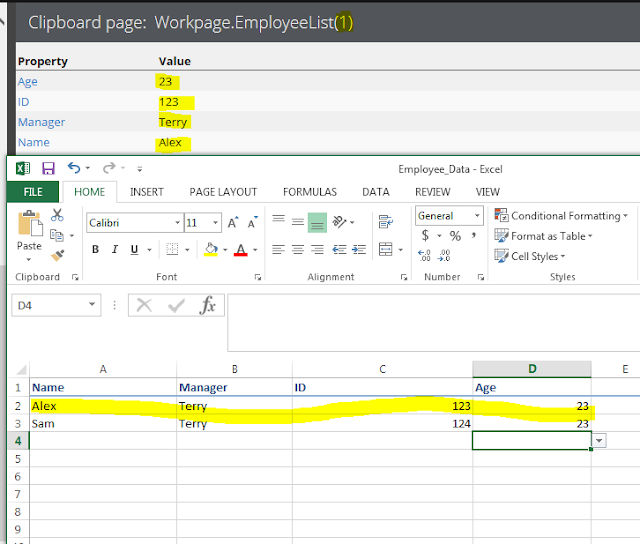Click the Redo arrow icon
640x544 pixels.
[x=109, y=167]
